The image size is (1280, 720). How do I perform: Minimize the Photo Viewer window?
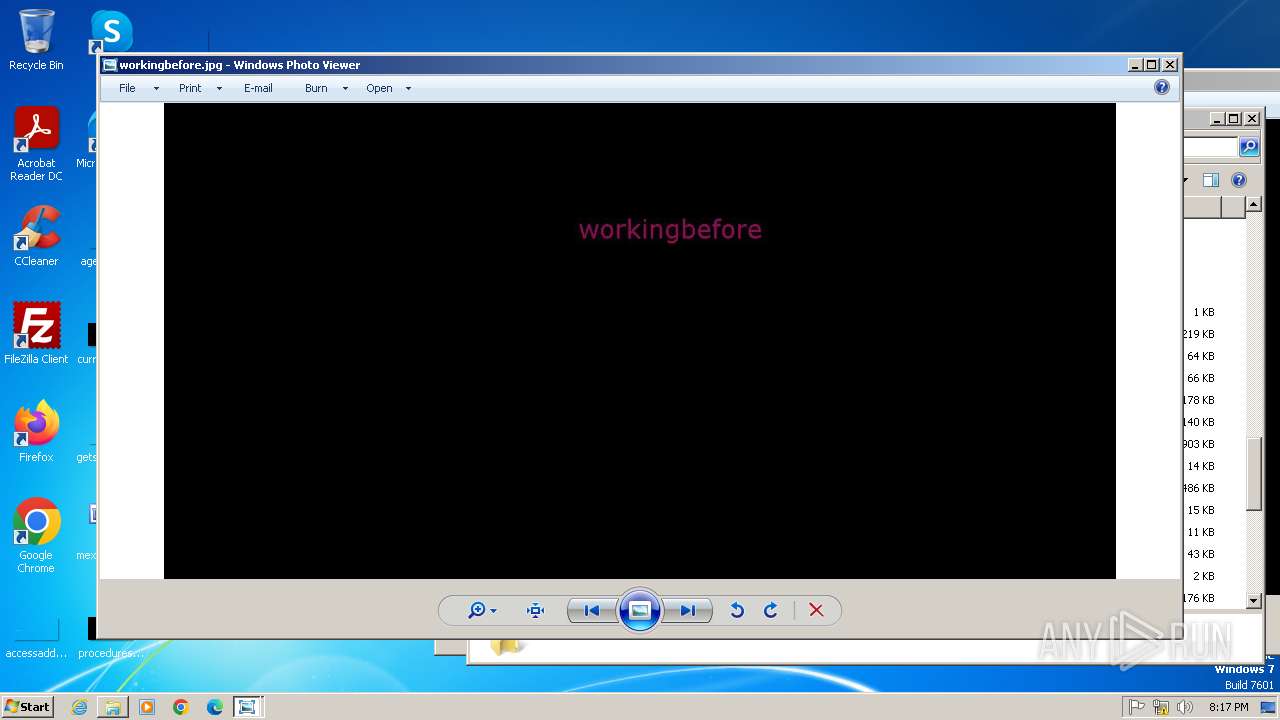click(1135, 65)
